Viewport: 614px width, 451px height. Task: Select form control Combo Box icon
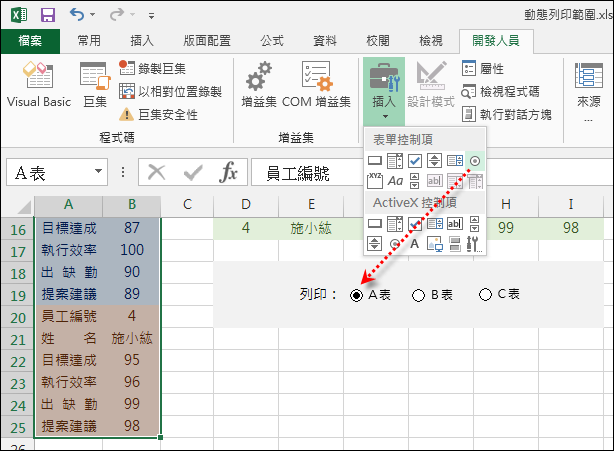click(395, 161)
